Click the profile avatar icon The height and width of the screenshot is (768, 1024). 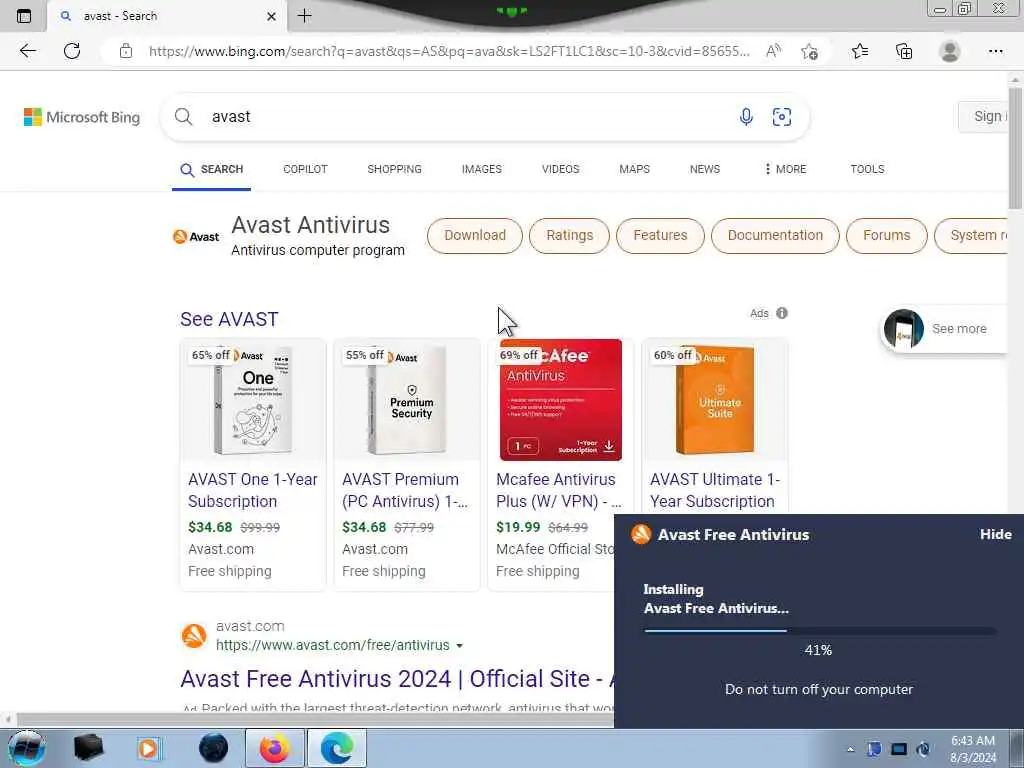coord(950,51)
